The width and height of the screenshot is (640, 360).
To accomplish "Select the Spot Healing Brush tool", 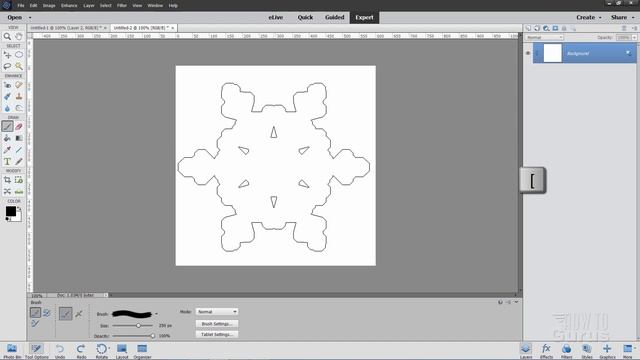I will (19, 85).
